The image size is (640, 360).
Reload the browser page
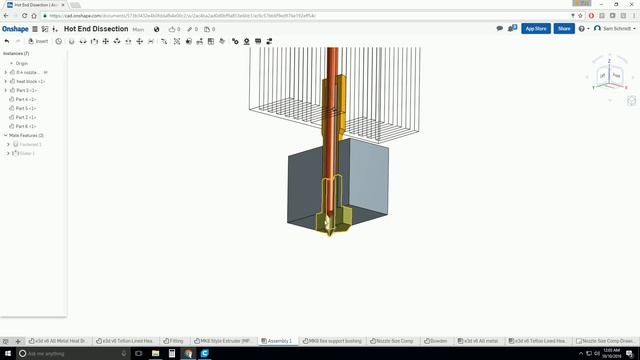tap(24, 16)
